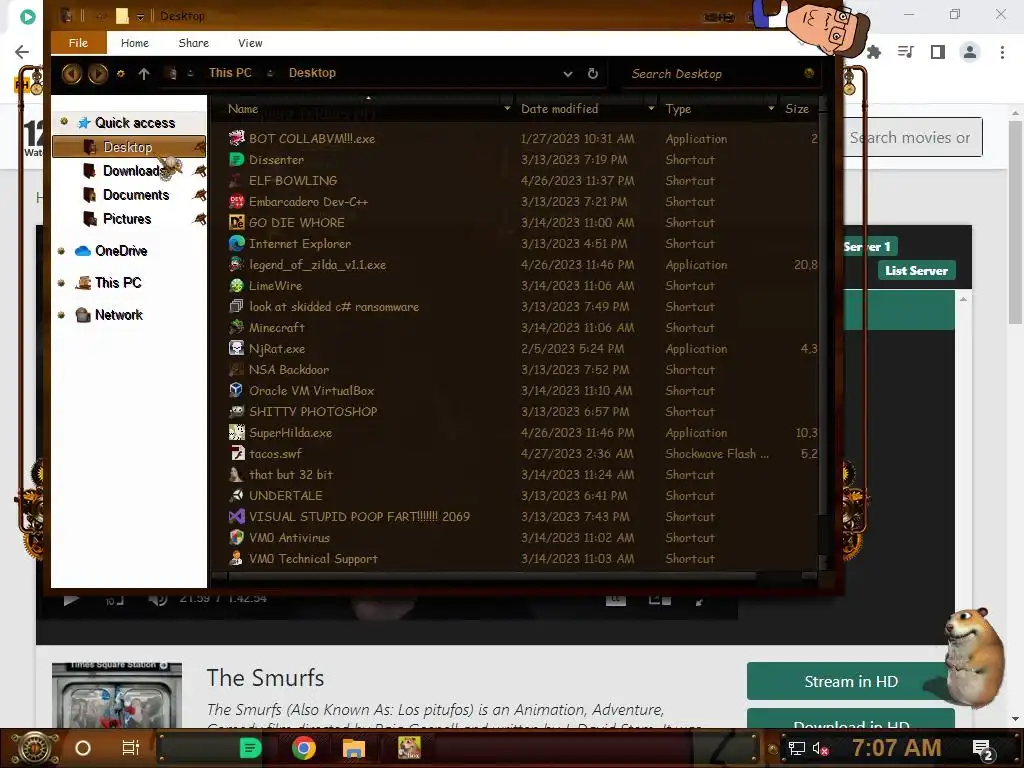The height and width of the screenshot is (768, 1024).
Task: Expand the This PC tree node
Action: point(61,283)
